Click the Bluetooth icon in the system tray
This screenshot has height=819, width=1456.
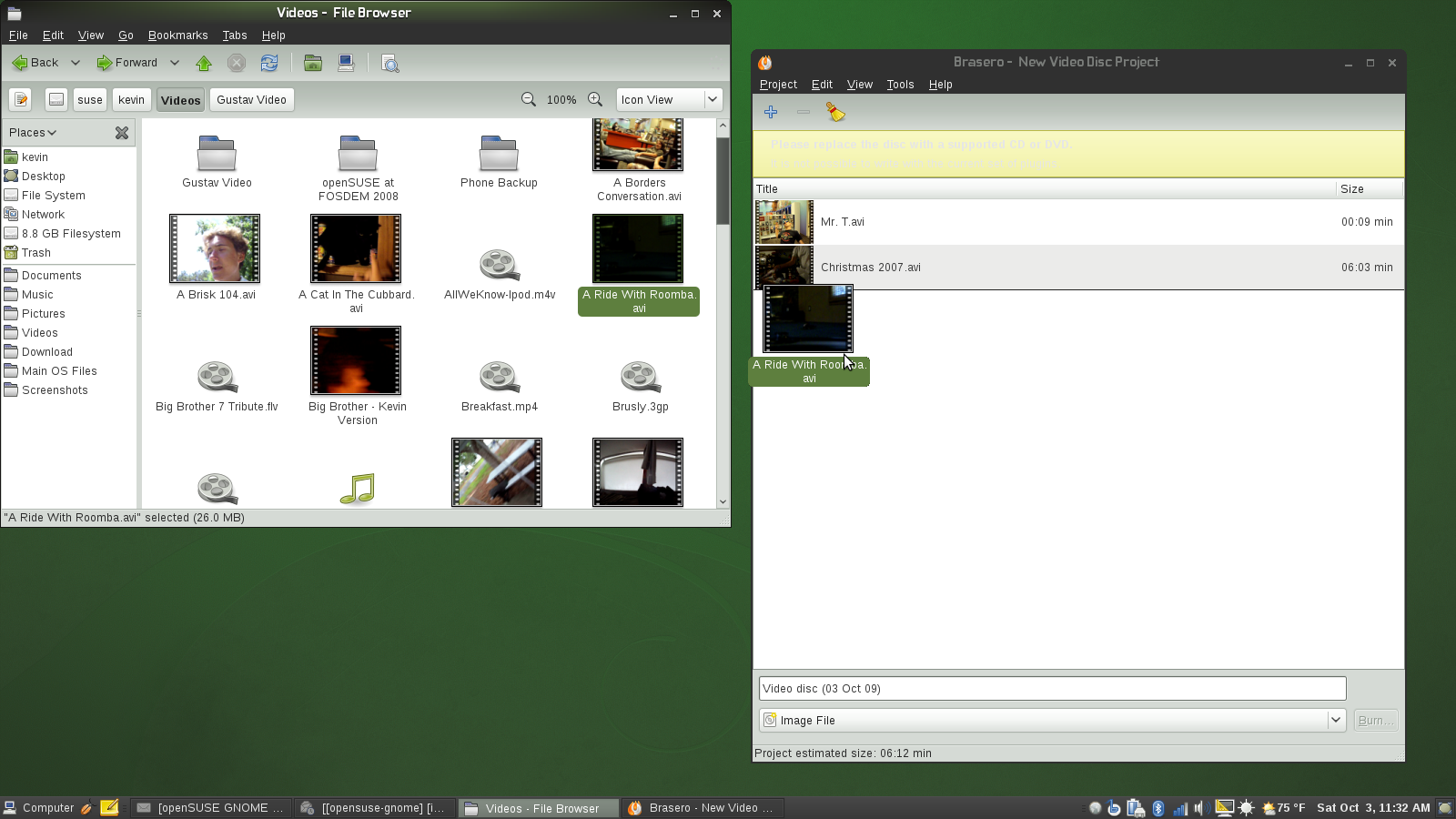(1158, 808)
